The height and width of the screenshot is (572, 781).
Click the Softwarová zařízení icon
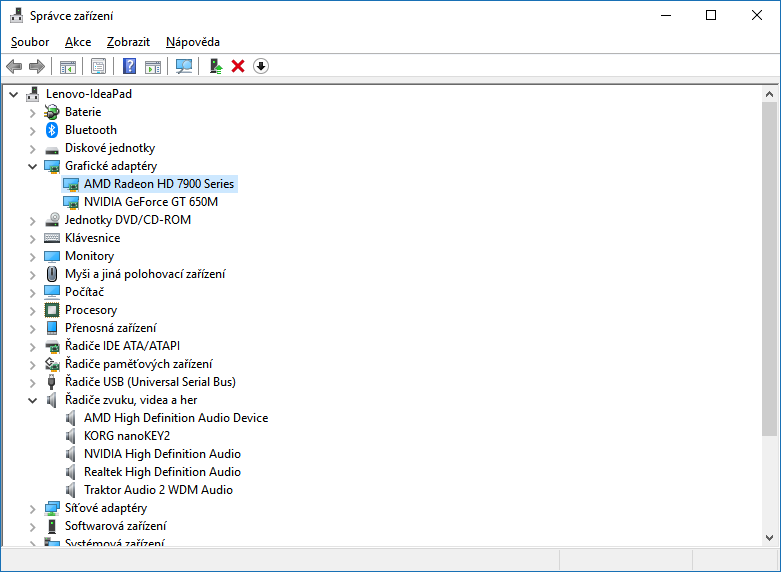coord(52,526)
